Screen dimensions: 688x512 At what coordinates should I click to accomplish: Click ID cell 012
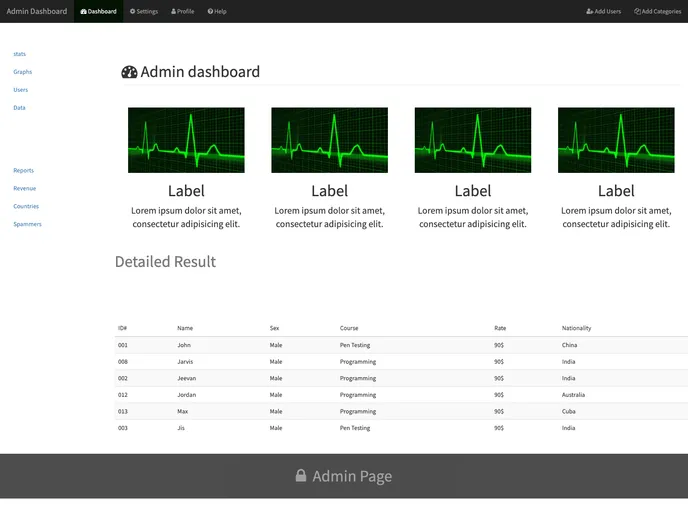pyautogui.click(x=122, y=395)
